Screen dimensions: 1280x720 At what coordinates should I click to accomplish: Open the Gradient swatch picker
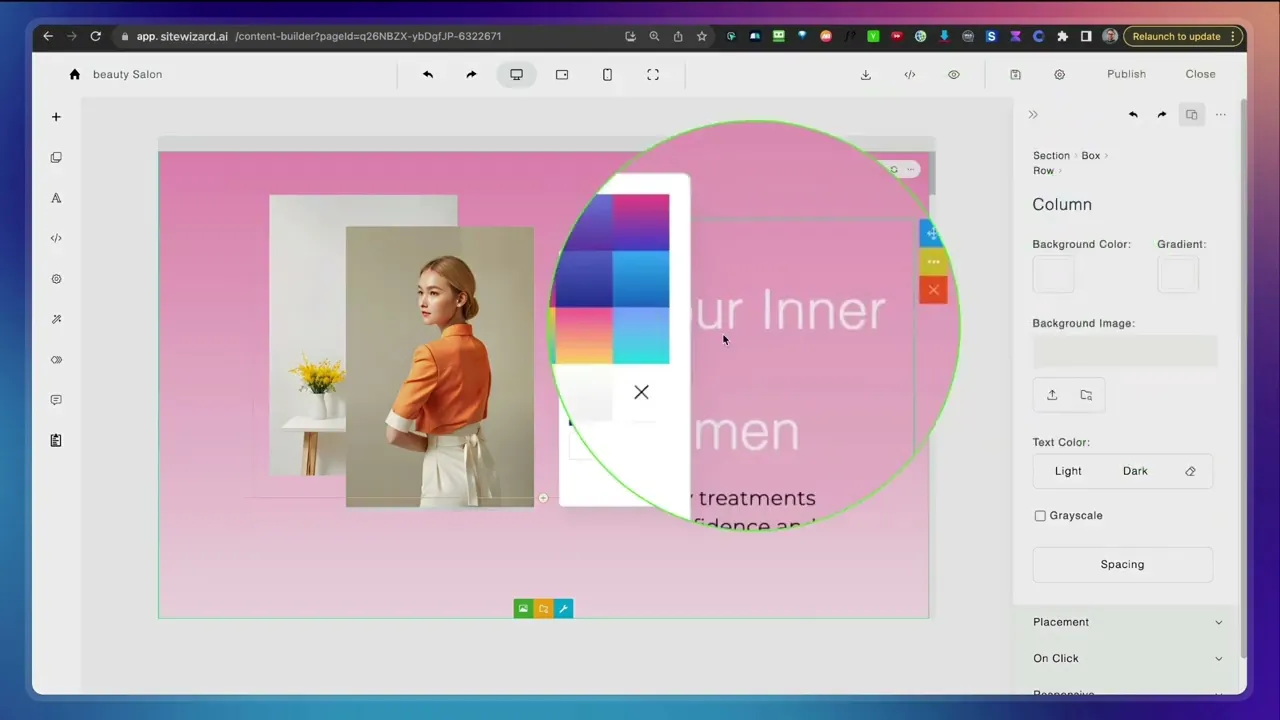[x=1178, y=274]
